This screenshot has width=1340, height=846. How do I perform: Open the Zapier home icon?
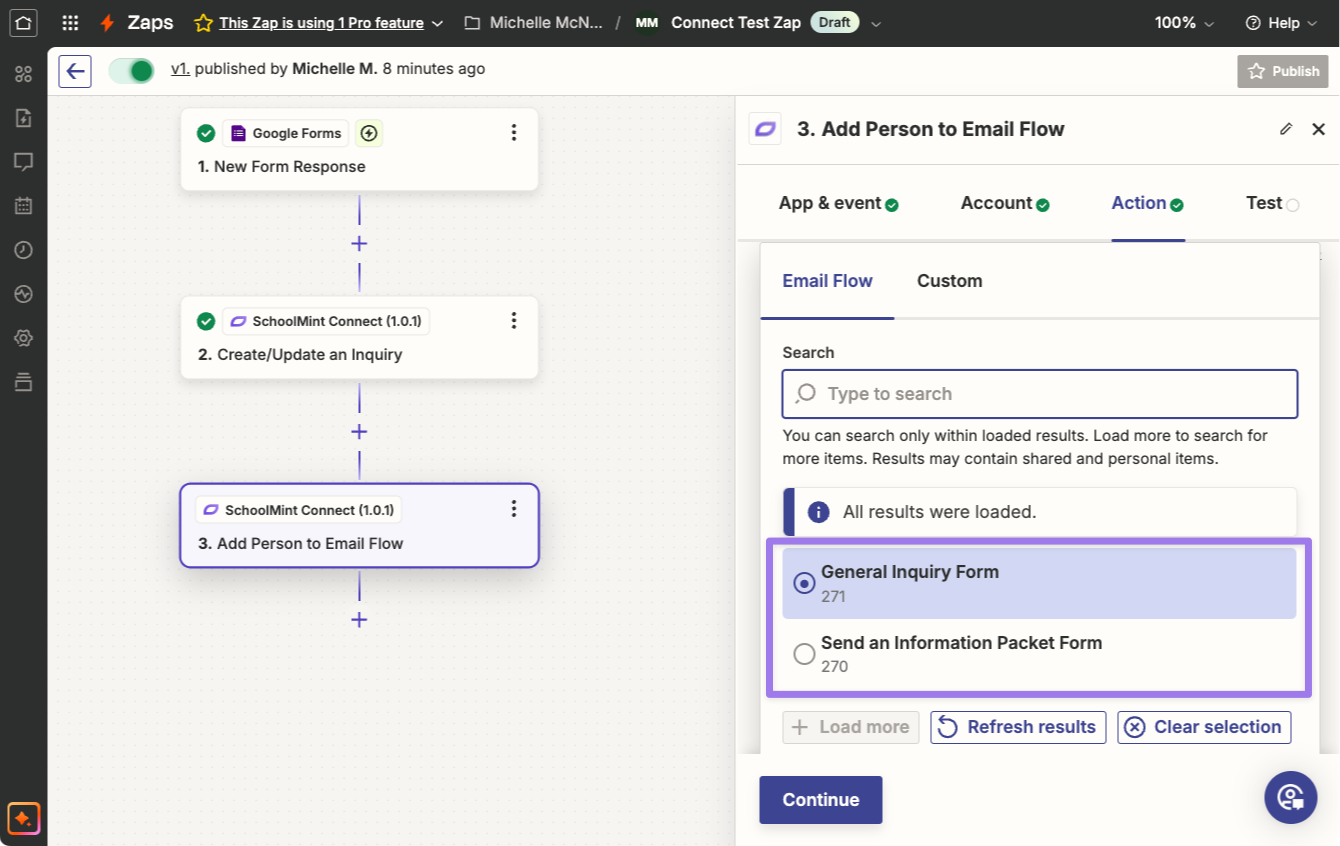click(24, 22)
